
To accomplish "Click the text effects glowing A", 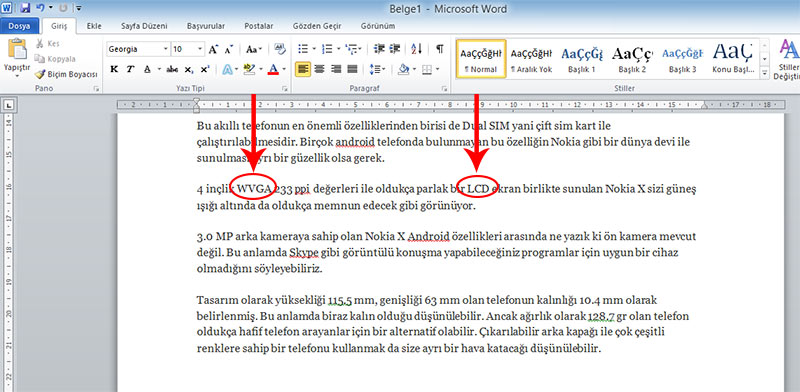I will pyautogui.click(x=227, y=69).
